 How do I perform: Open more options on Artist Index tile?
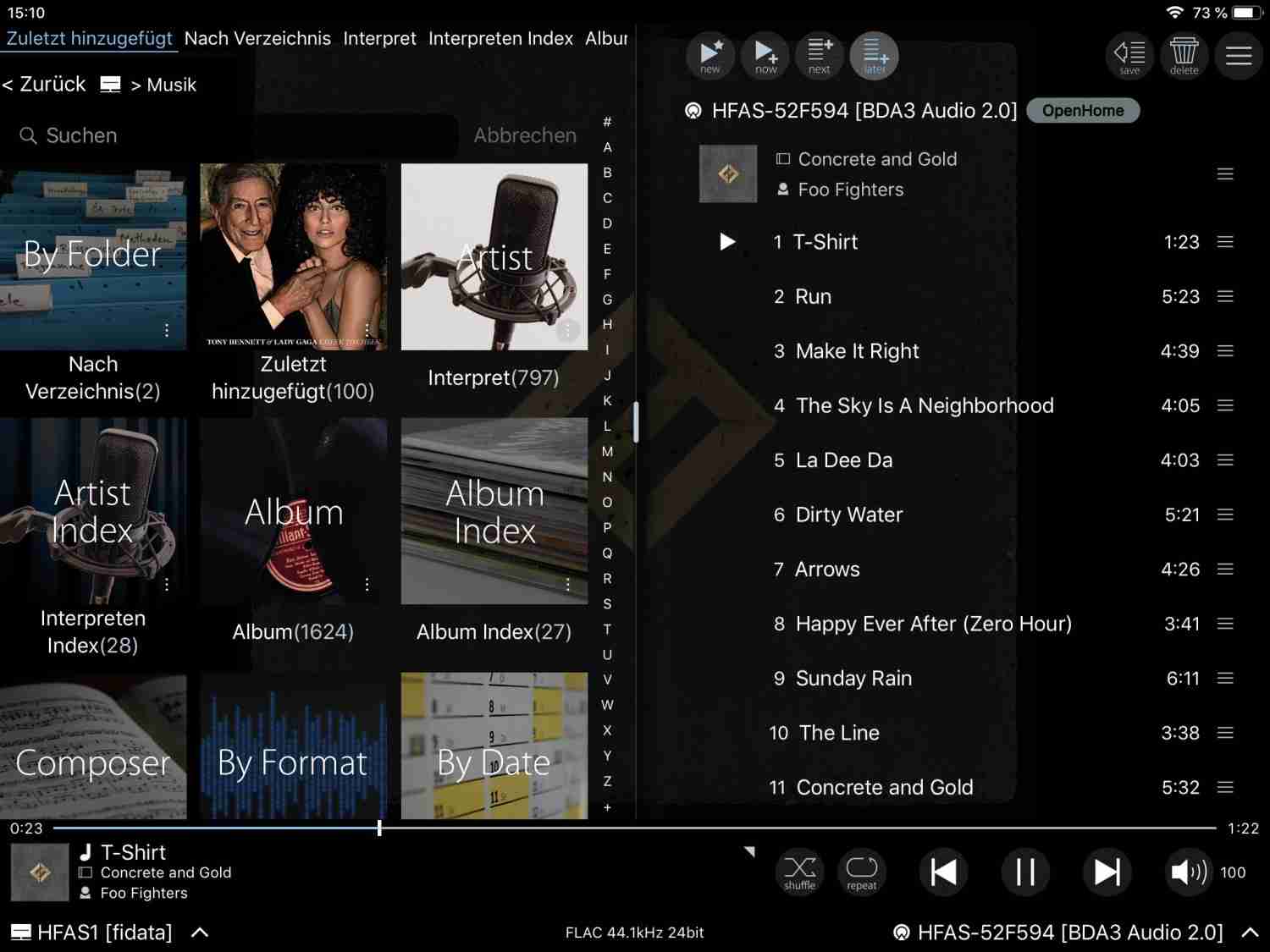(x=167, y=584)
